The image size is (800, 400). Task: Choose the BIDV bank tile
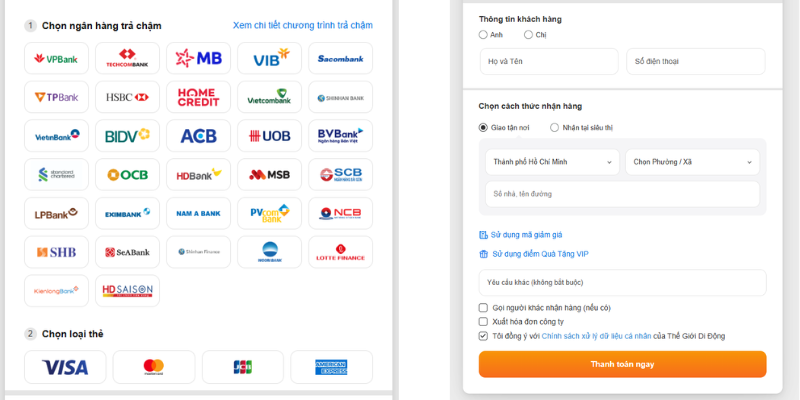coord(127,136)
